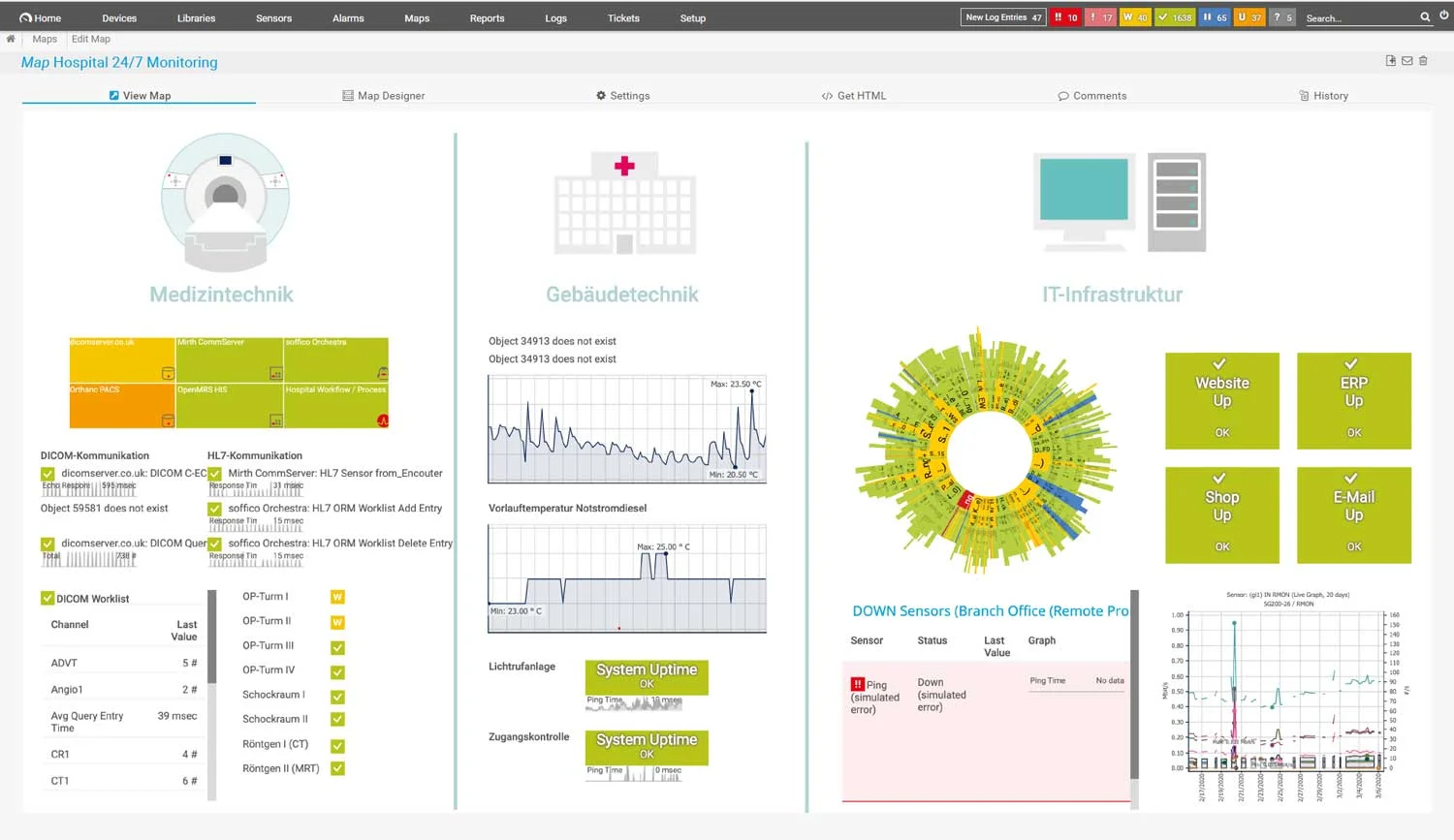Viewport: 1454px width, 840px height.
Task: Click OP-Turm III status checkbox
Action: click(x=337, y=647)
